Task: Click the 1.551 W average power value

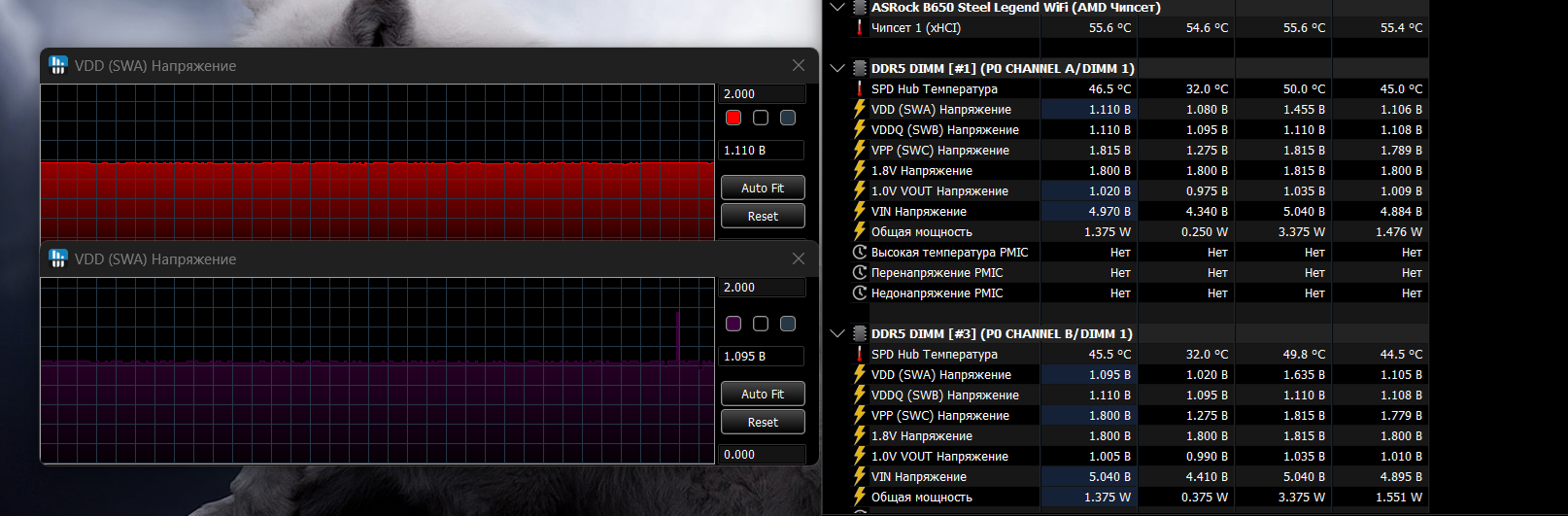Action: [1399, 497]
